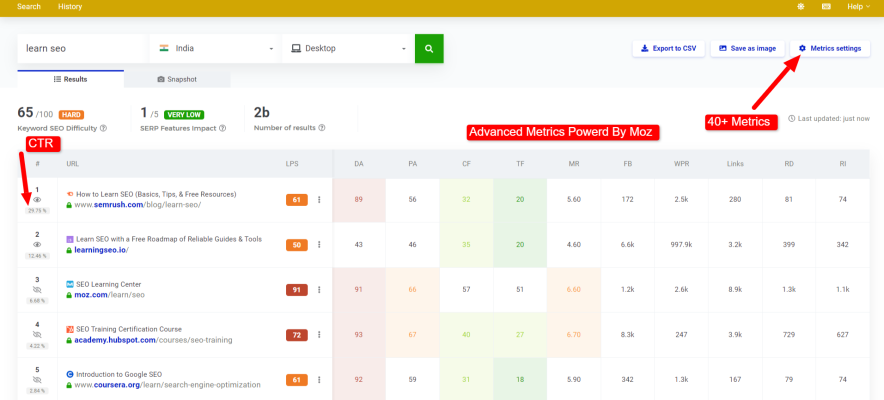The image size is (884, 400).
Task: Open three-dot menu for moz.com row
Action: click(319, 290)
